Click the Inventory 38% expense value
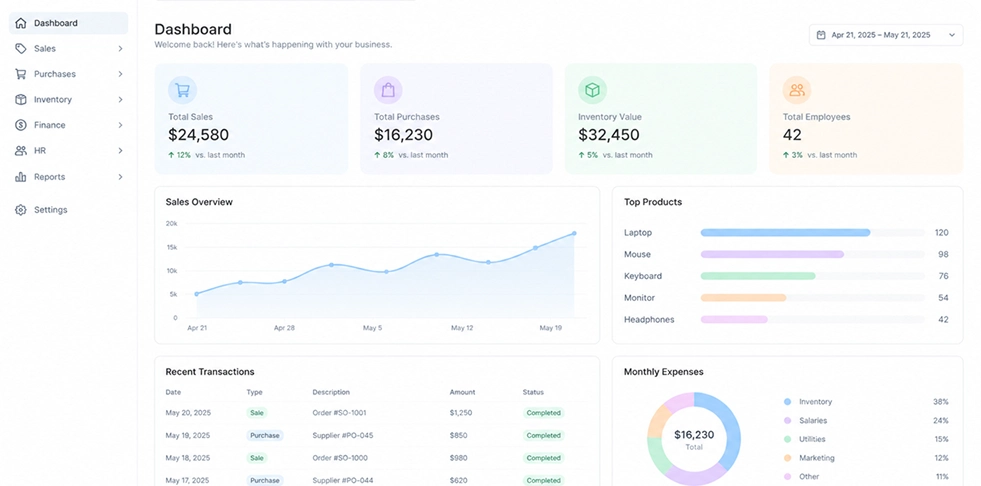981x486 pixels. pos(941,402)
